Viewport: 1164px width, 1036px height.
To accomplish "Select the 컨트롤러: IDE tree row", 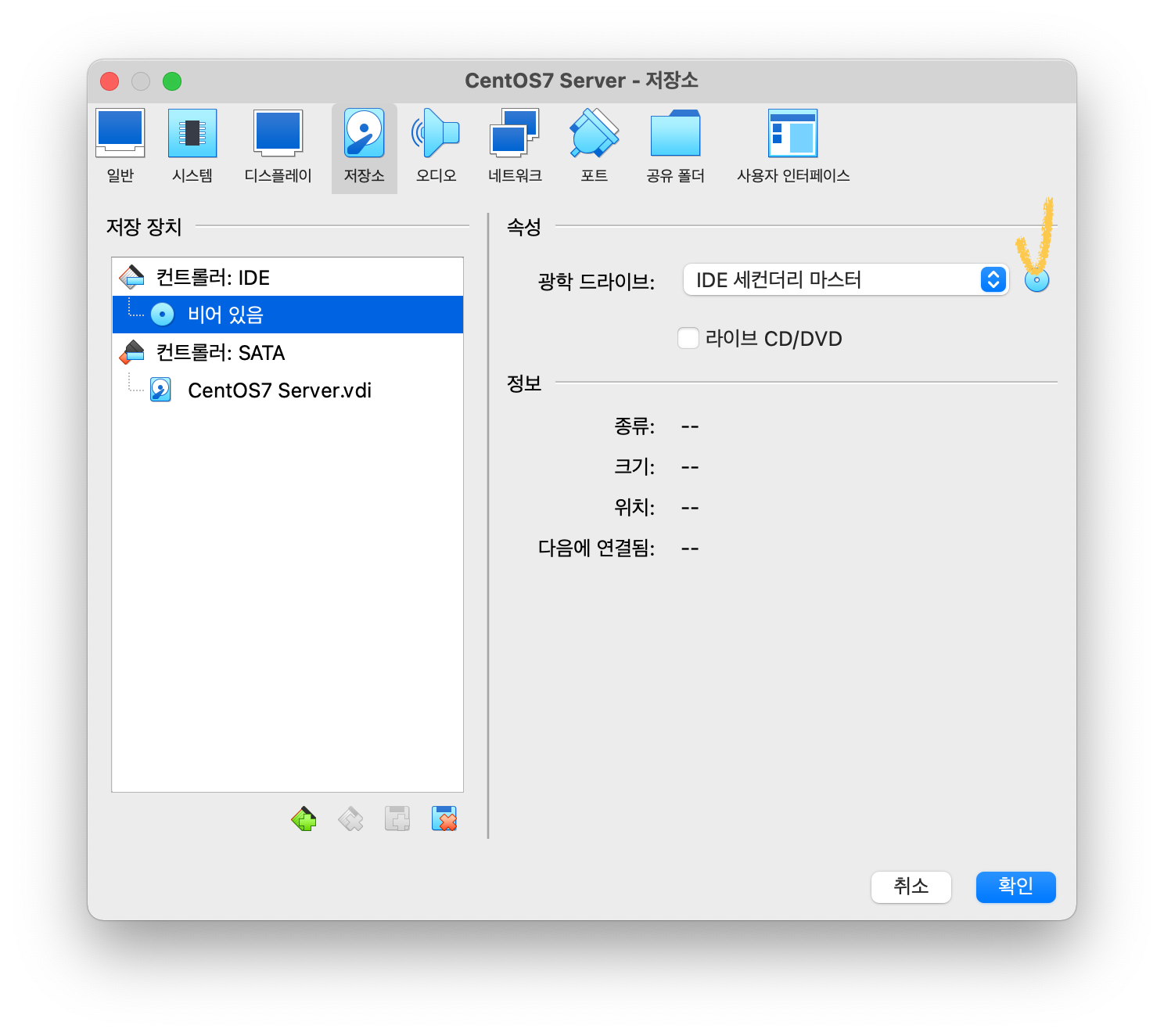I will 288,277.
